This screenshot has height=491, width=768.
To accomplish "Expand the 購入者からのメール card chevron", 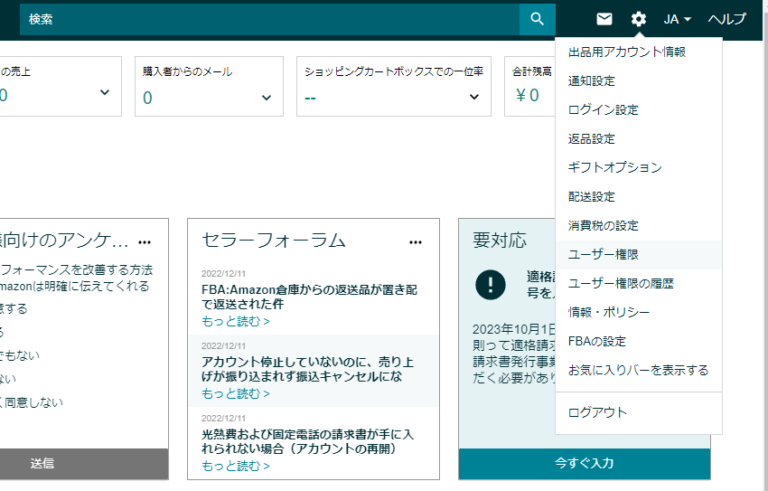I will (266, 98).
